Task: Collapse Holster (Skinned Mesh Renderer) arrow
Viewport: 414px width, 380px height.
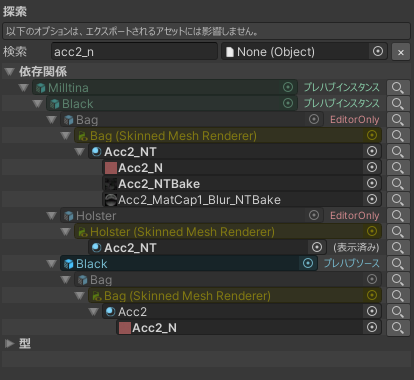Action: click(x=65, y=232)
